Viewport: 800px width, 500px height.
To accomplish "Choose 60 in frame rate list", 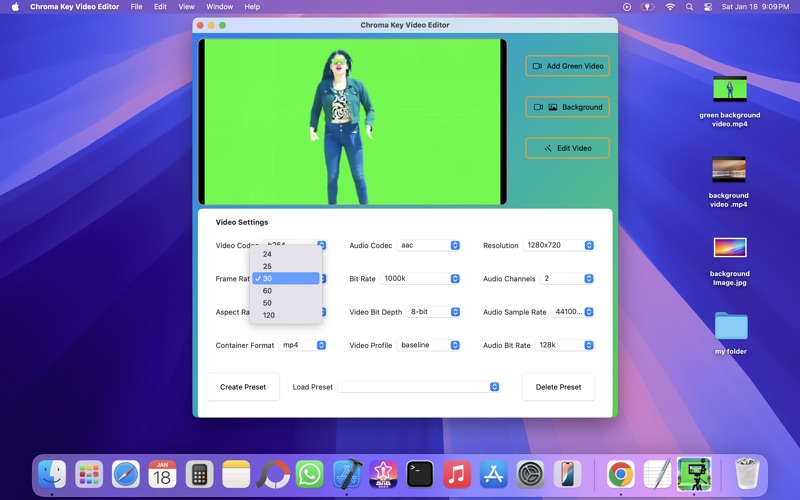I will coord(286,291).
